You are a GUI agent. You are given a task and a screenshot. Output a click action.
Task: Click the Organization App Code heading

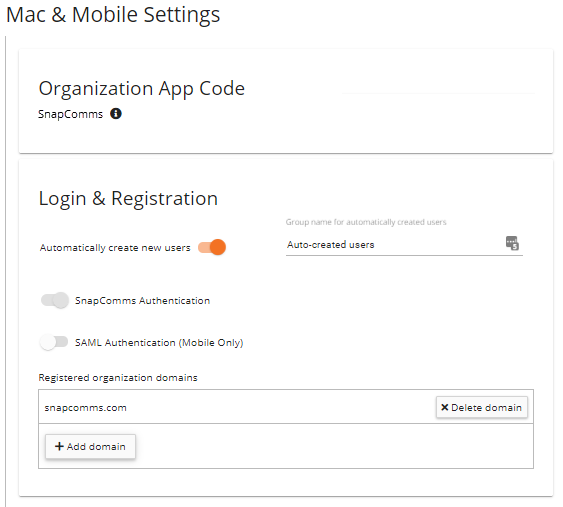[x=141, y=89]
